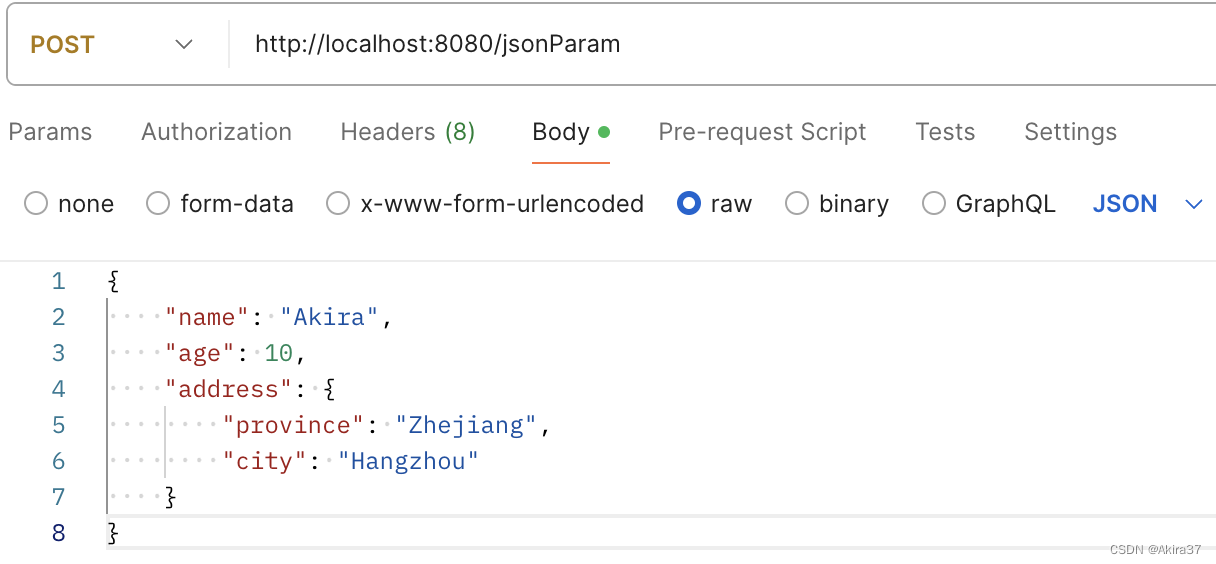Select the x-www-form-urlencoded radio button

click(338, 204)
